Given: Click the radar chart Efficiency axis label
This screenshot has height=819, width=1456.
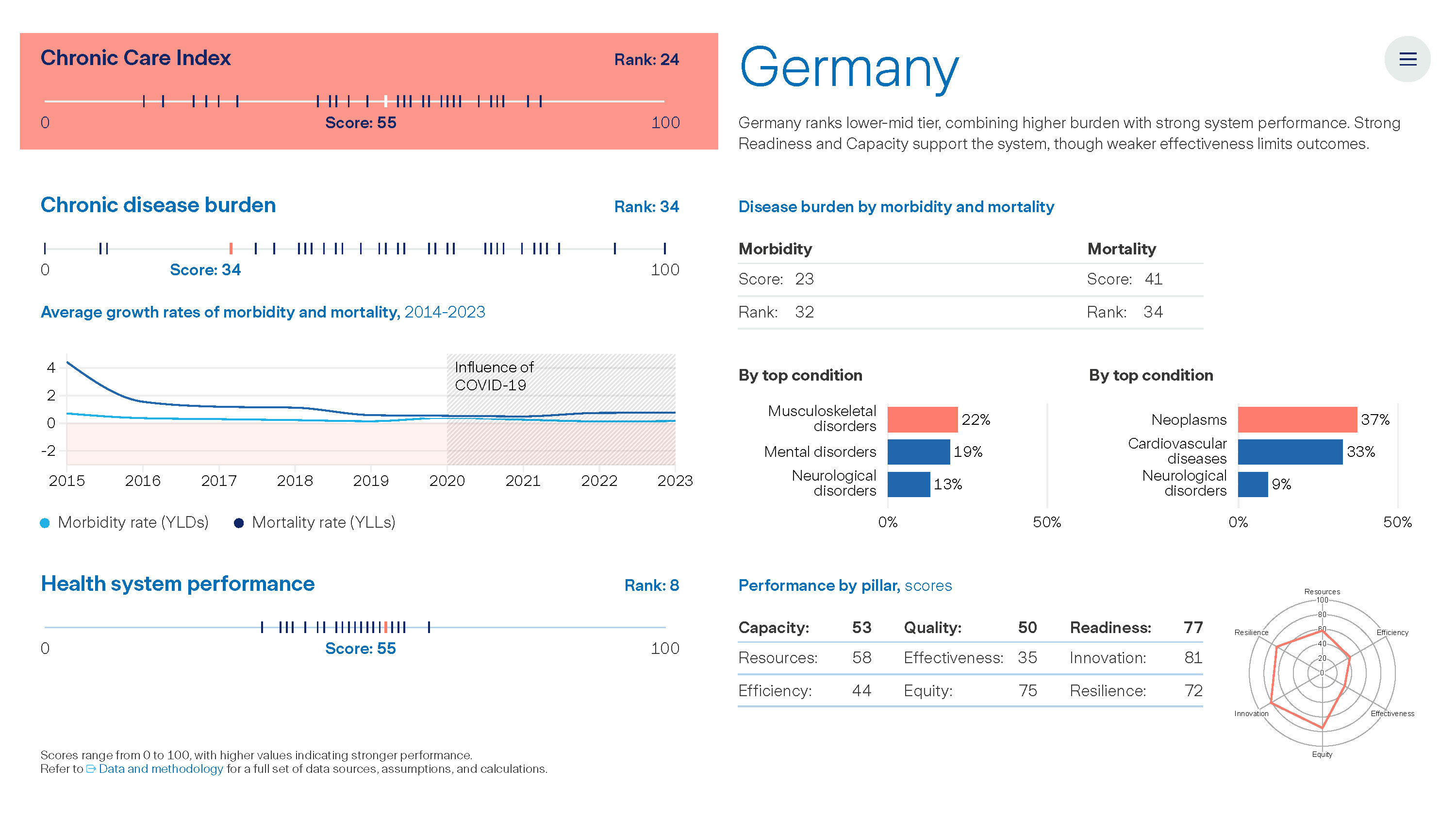Looking at the screenshot, I should coord(1392,633).
